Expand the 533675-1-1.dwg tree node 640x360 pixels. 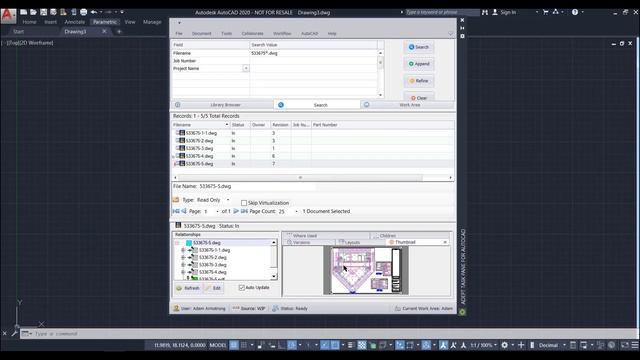(x=183, y=250)
